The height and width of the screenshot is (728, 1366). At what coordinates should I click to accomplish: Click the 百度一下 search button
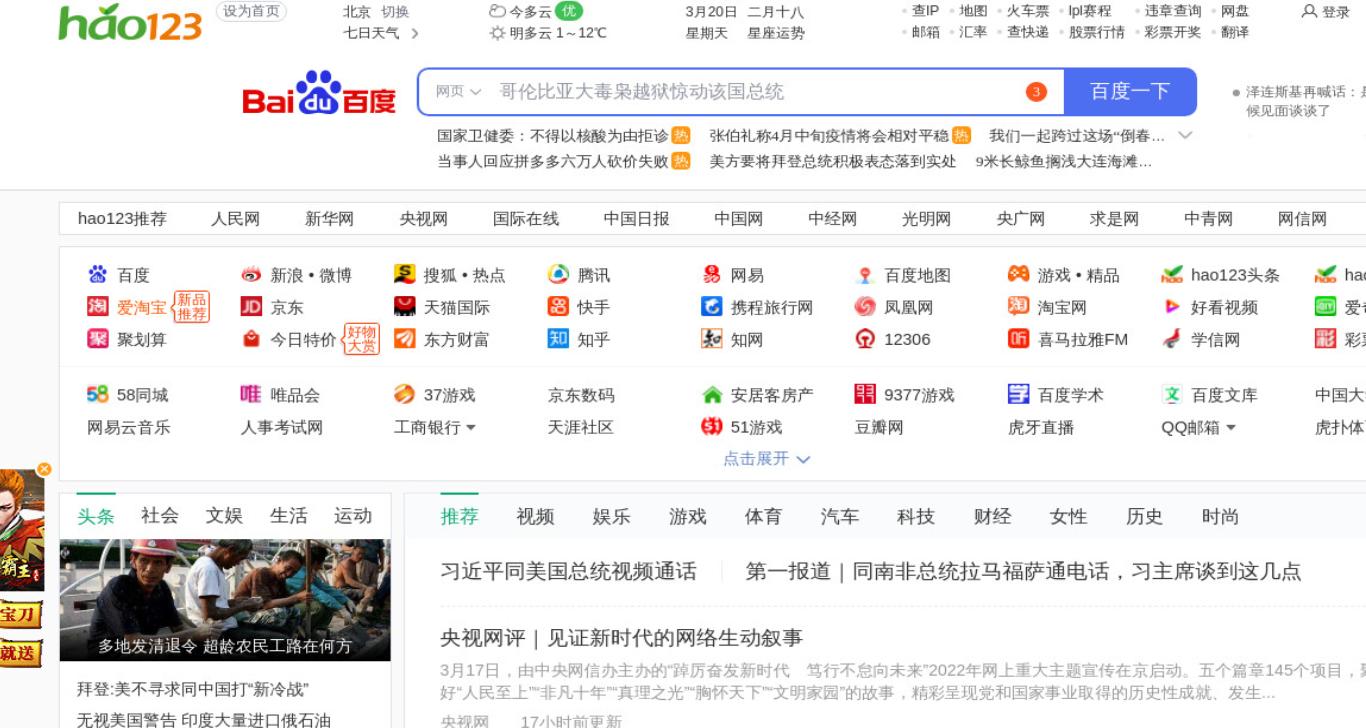click(x=1130, y=92)
